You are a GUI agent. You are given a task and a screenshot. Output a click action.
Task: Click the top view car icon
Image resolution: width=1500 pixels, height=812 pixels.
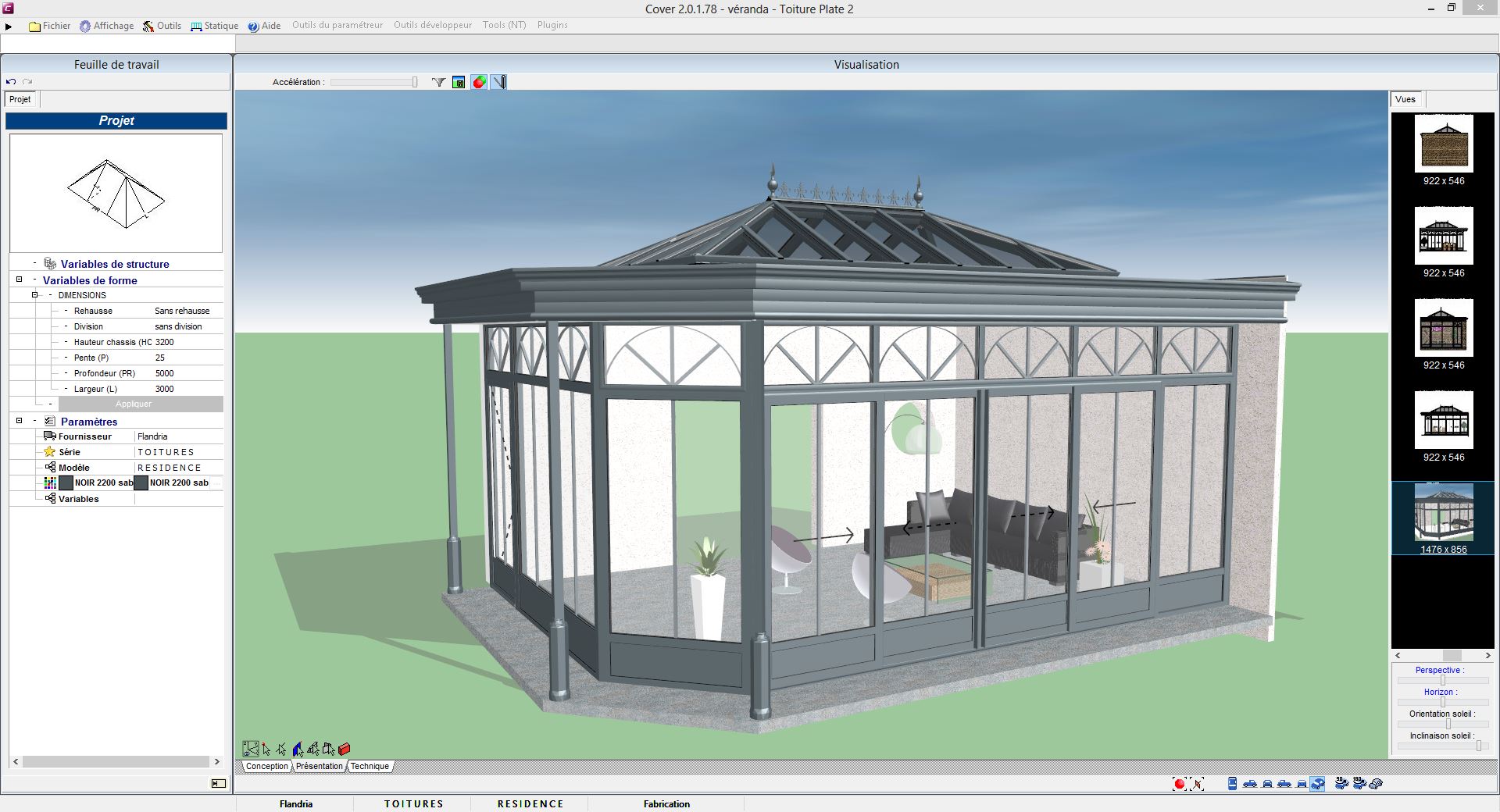click(x=1233, y=784)
